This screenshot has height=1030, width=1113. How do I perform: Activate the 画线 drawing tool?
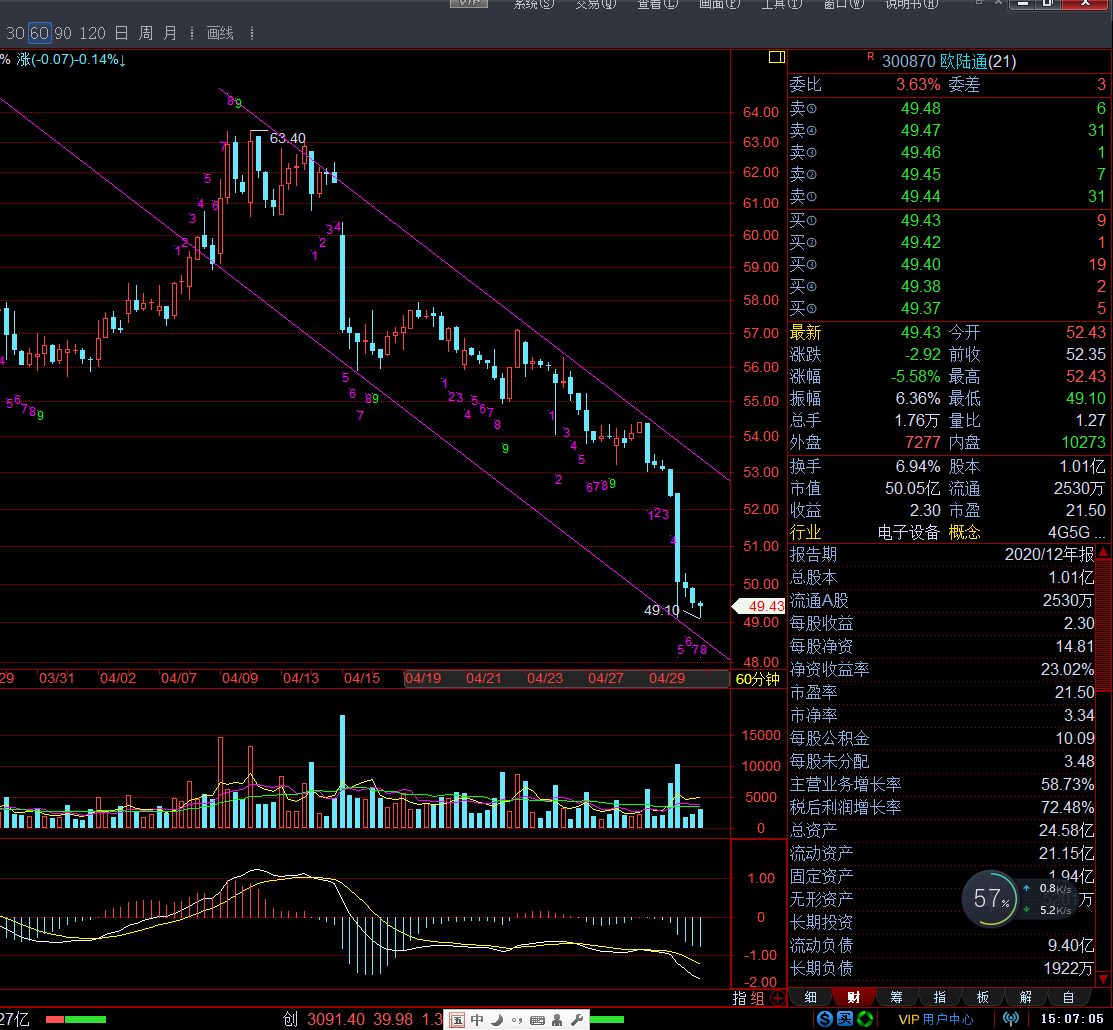click(220, 33)
